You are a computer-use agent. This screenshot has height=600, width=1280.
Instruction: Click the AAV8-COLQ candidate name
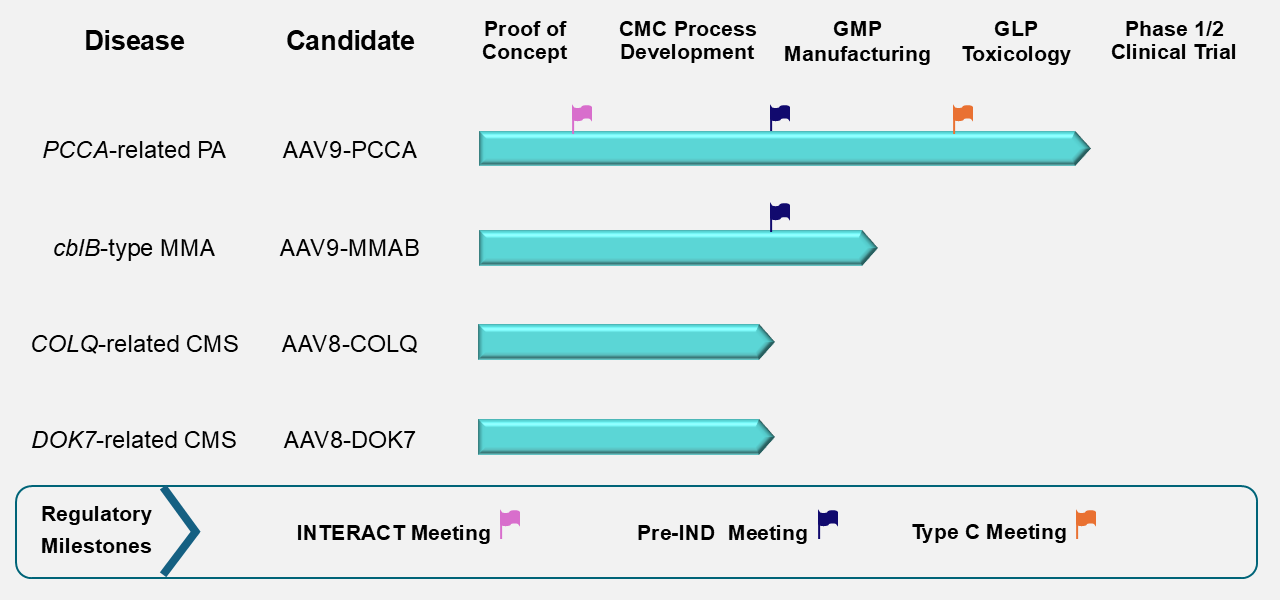click(350, 345)
